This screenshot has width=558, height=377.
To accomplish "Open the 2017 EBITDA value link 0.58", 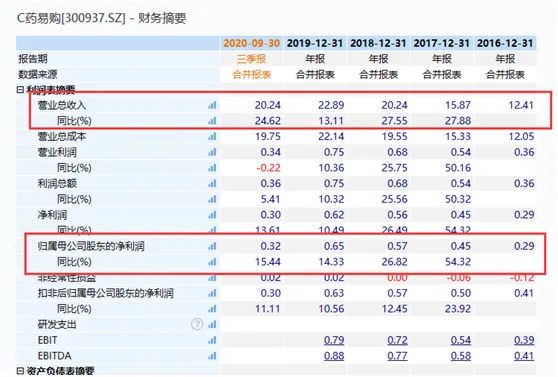I will pos(460,356).
